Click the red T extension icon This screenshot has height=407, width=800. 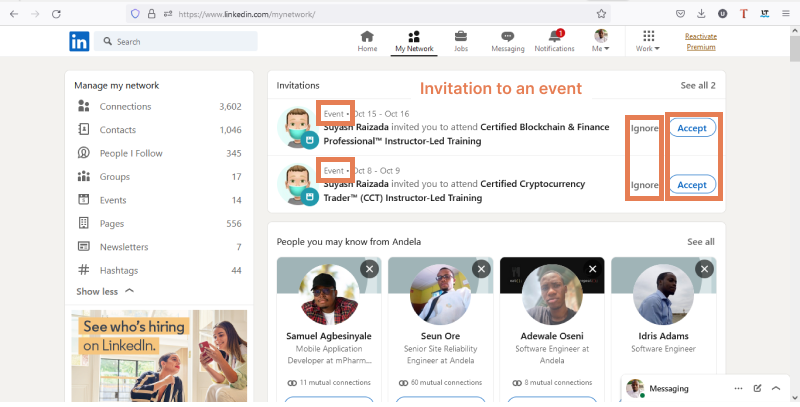pyautogui.click(x=743, y=14)
